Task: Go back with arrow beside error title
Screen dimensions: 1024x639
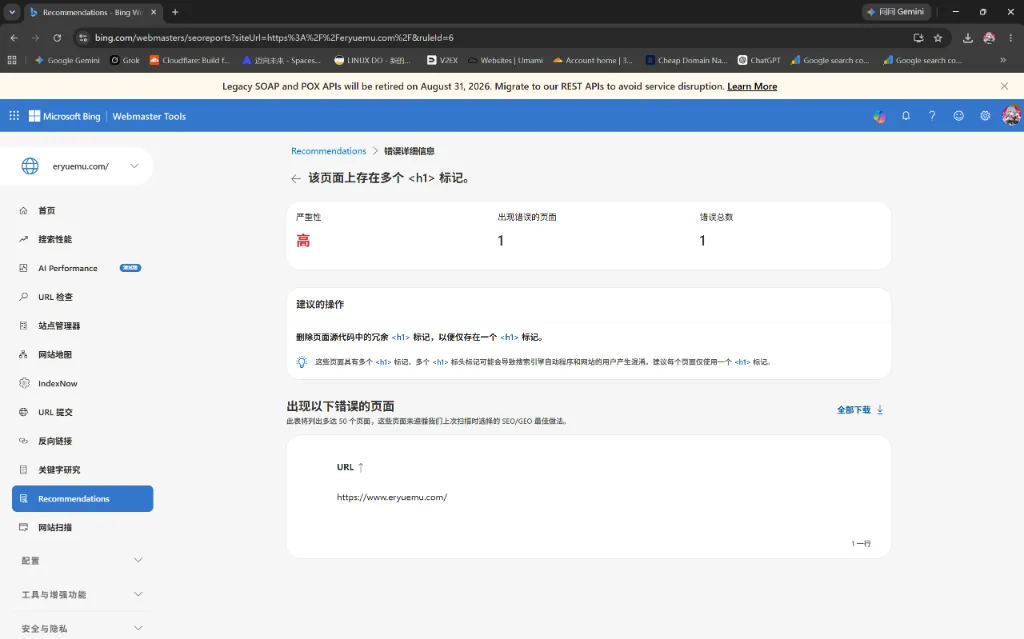Action: (x=296, y=178)
